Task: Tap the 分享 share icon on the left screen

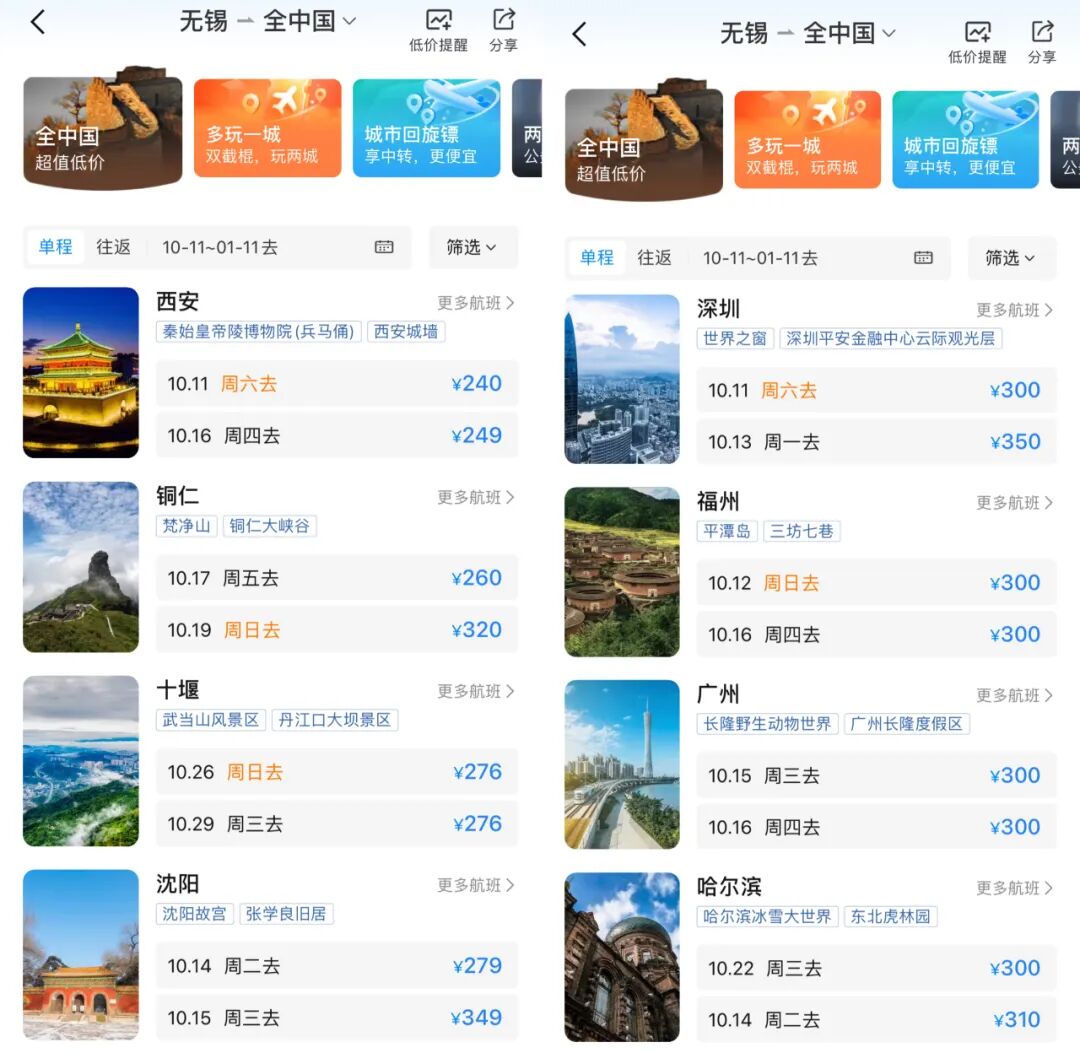Action: pos(504,30)
